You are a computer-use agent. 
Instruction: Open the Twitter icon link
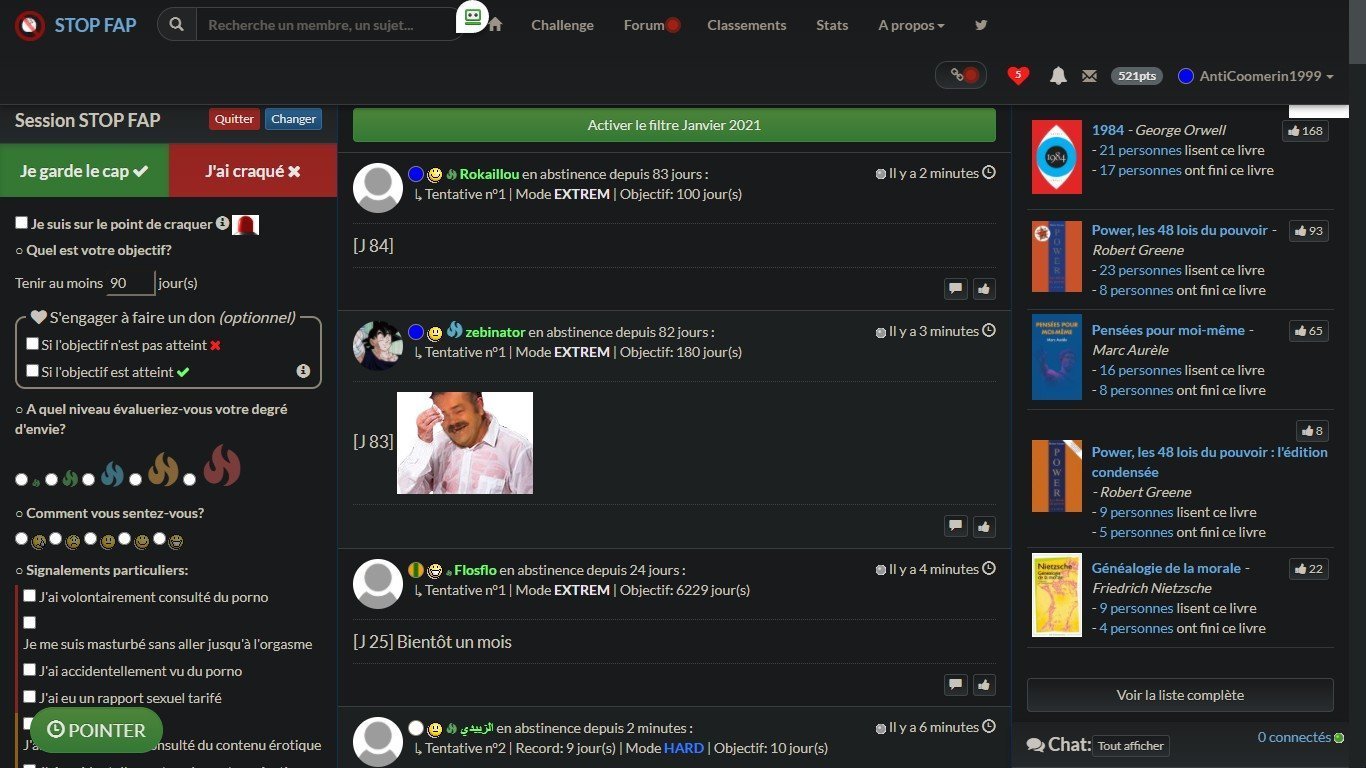pos(981,25)
